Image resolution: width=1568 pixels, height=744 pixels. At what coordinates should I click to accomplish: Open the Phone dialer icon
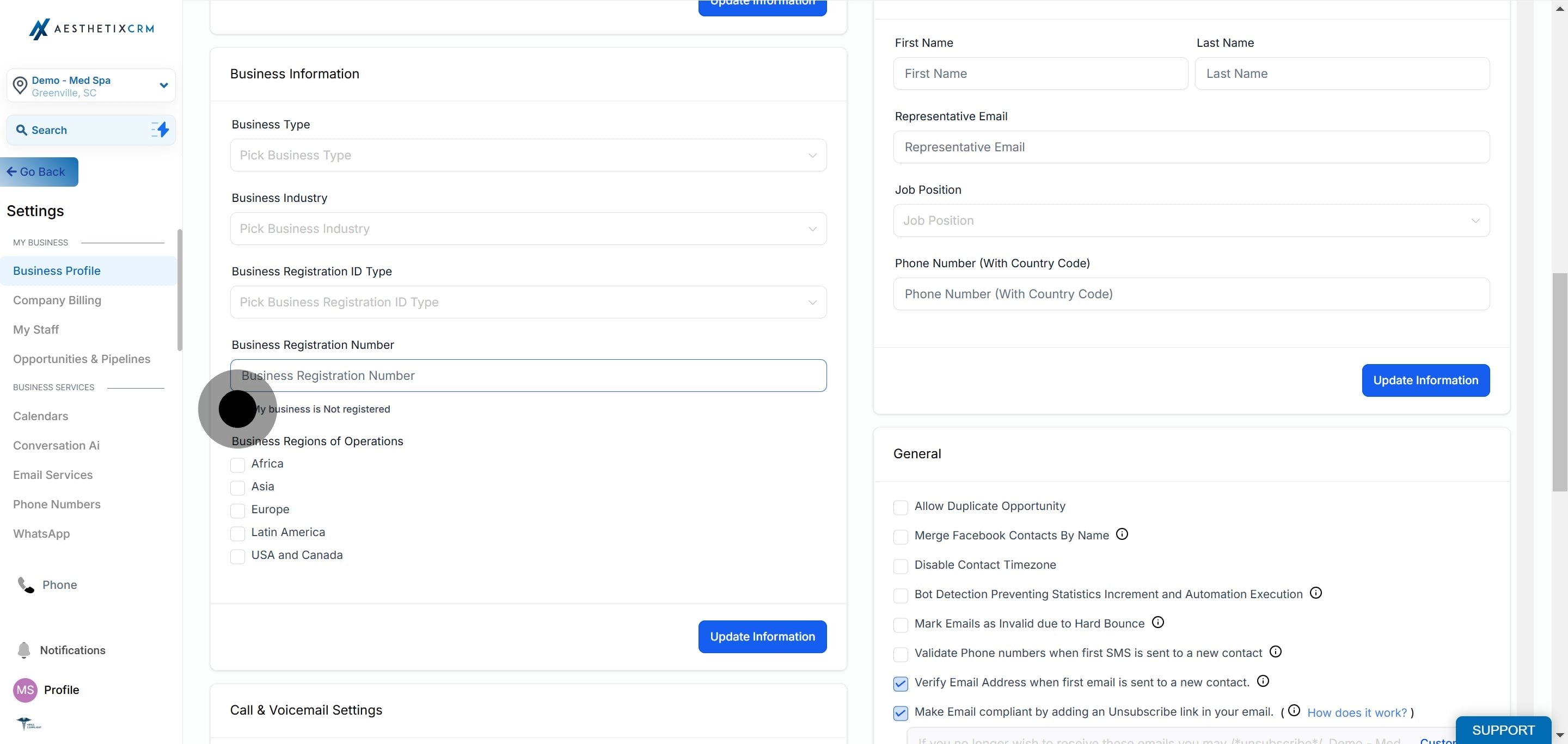[x=26, y=585]
